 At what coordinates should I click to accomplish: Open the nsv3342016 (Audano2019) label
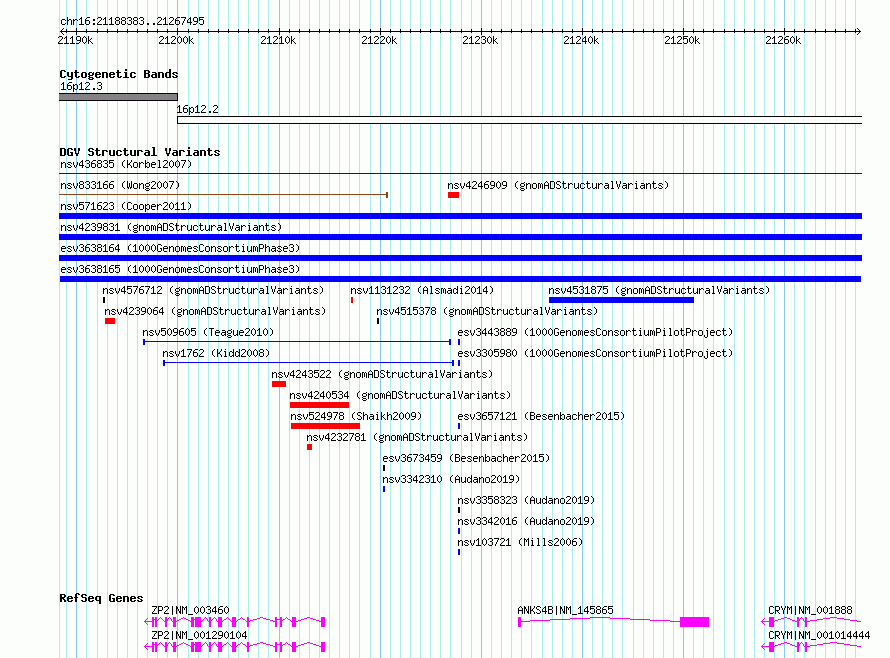[526, 521]
